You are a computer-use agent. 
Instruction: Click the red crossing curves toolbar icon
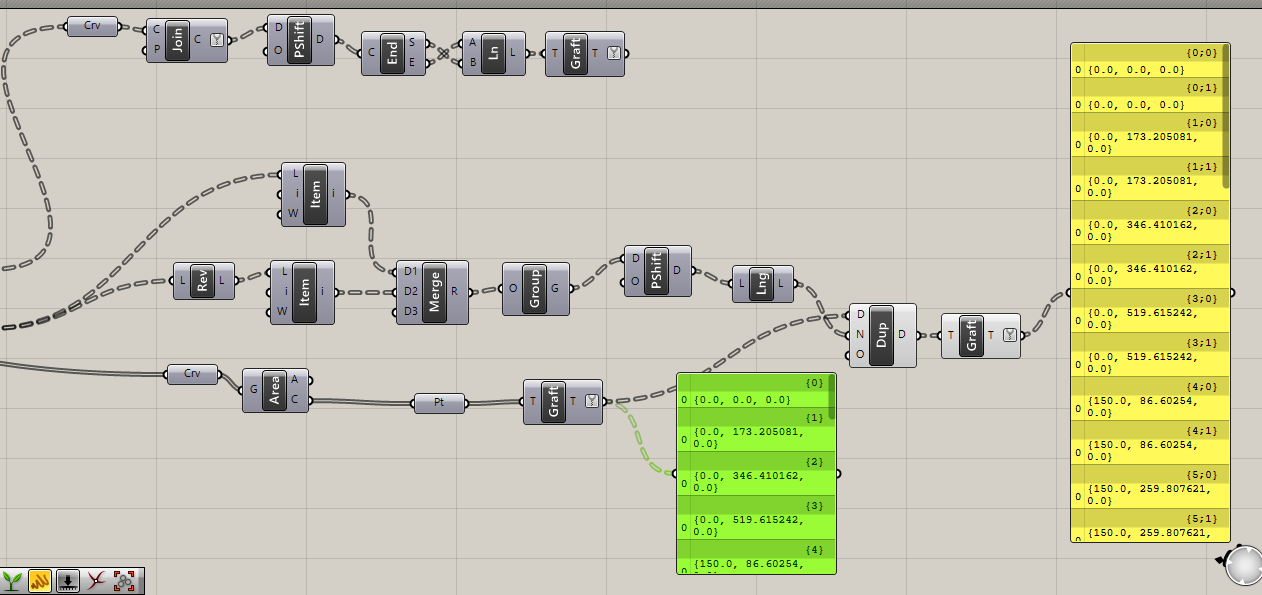click(96, 581)
